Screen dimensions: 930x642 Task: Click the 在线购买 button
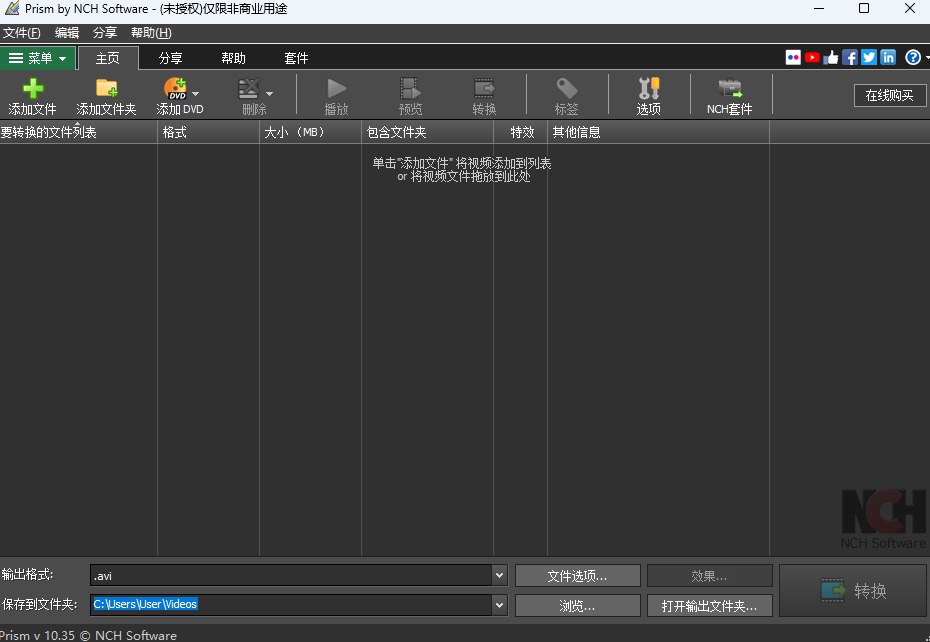[x=890, y=96]
